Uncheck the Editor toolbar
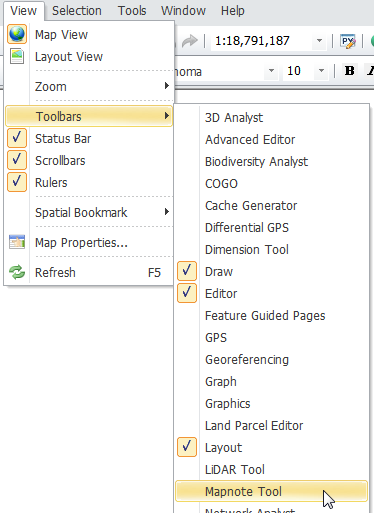Screen dimensions: 374x513 coord(187,293)
